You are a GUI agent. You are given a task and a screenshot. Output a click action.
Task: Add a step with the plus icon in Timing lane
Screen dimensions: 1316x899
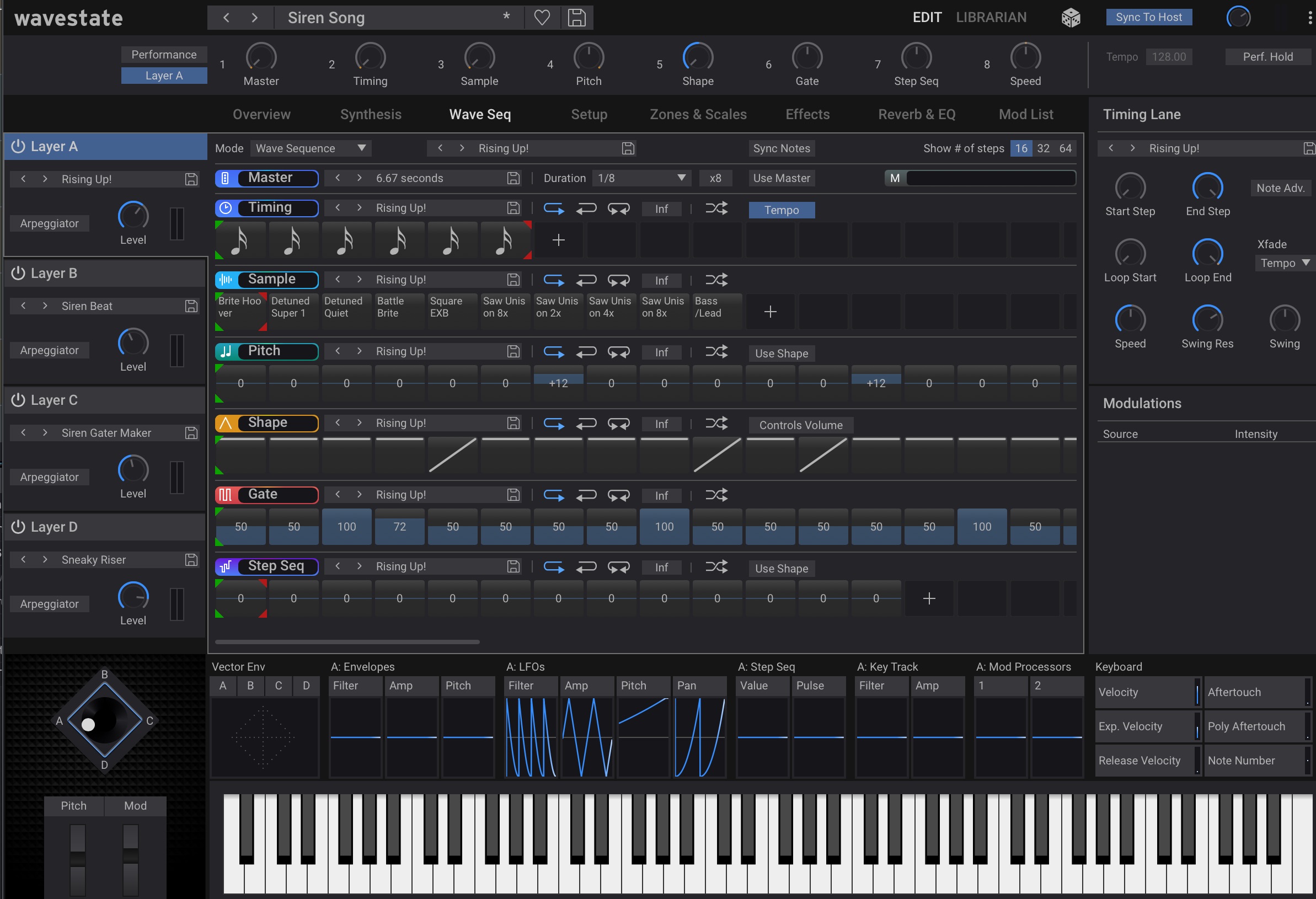pos(558,240)
